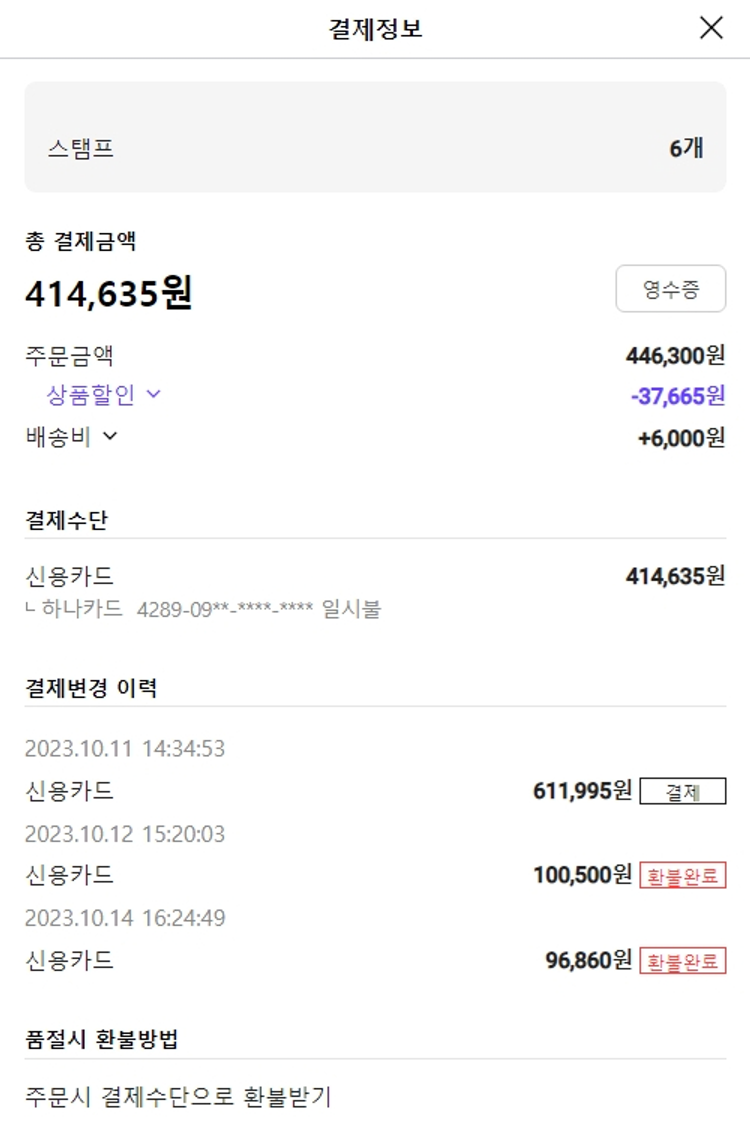This screenshot has height=1142, width=750.
Task: Expand the chevron next to 상품할인
Action: pos(153,394)
